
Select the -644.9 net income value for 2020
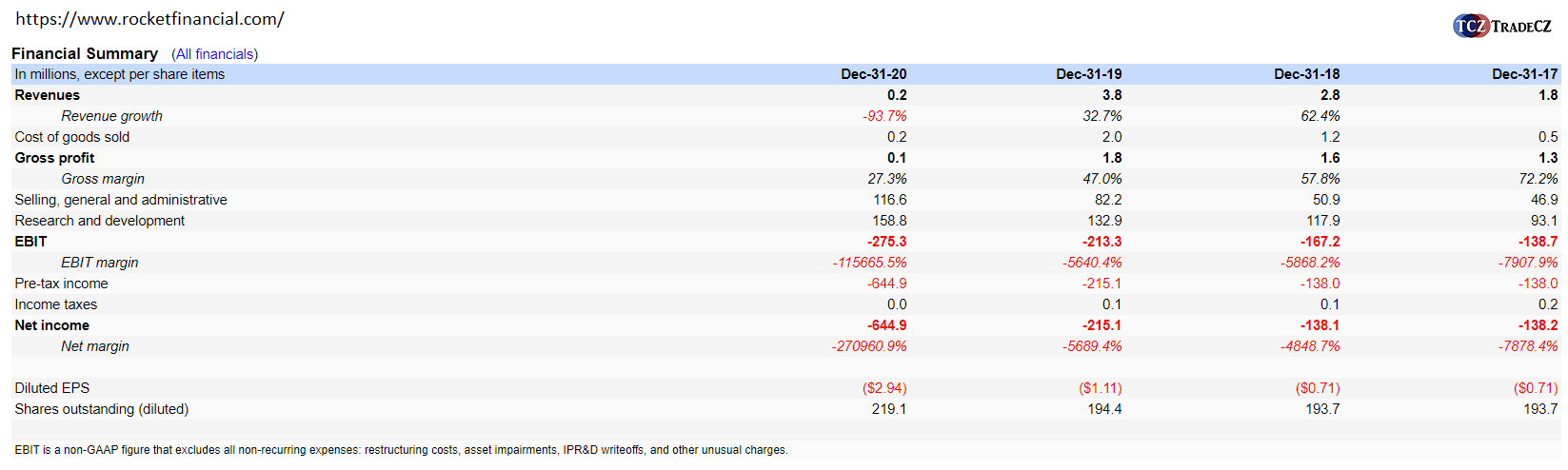coord(886,325)
